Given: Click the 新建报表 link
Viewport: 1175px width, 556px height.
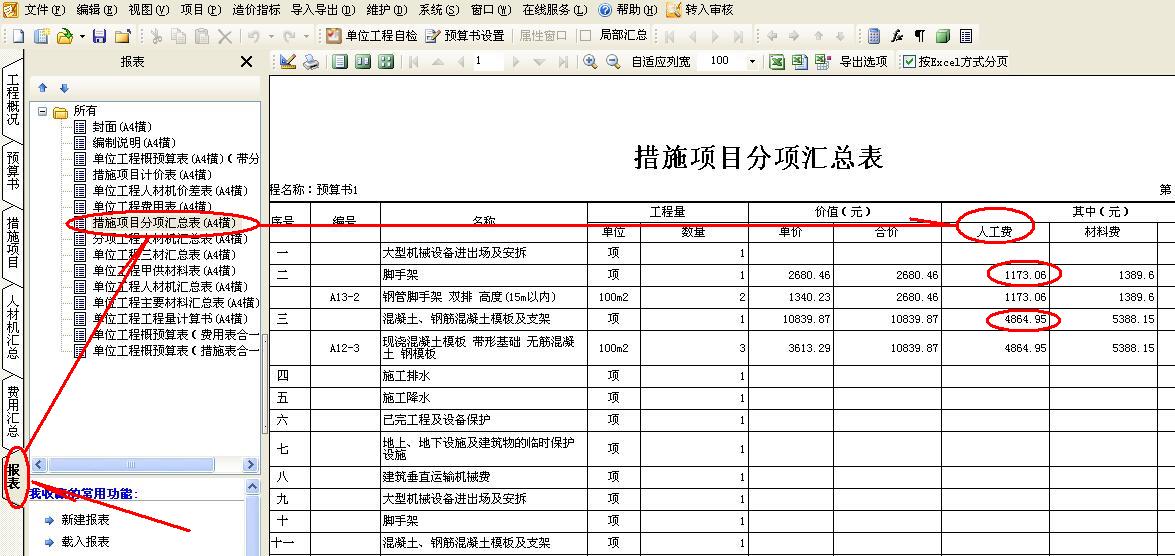Looking at the screenshot, I should (x=85, y=520).
